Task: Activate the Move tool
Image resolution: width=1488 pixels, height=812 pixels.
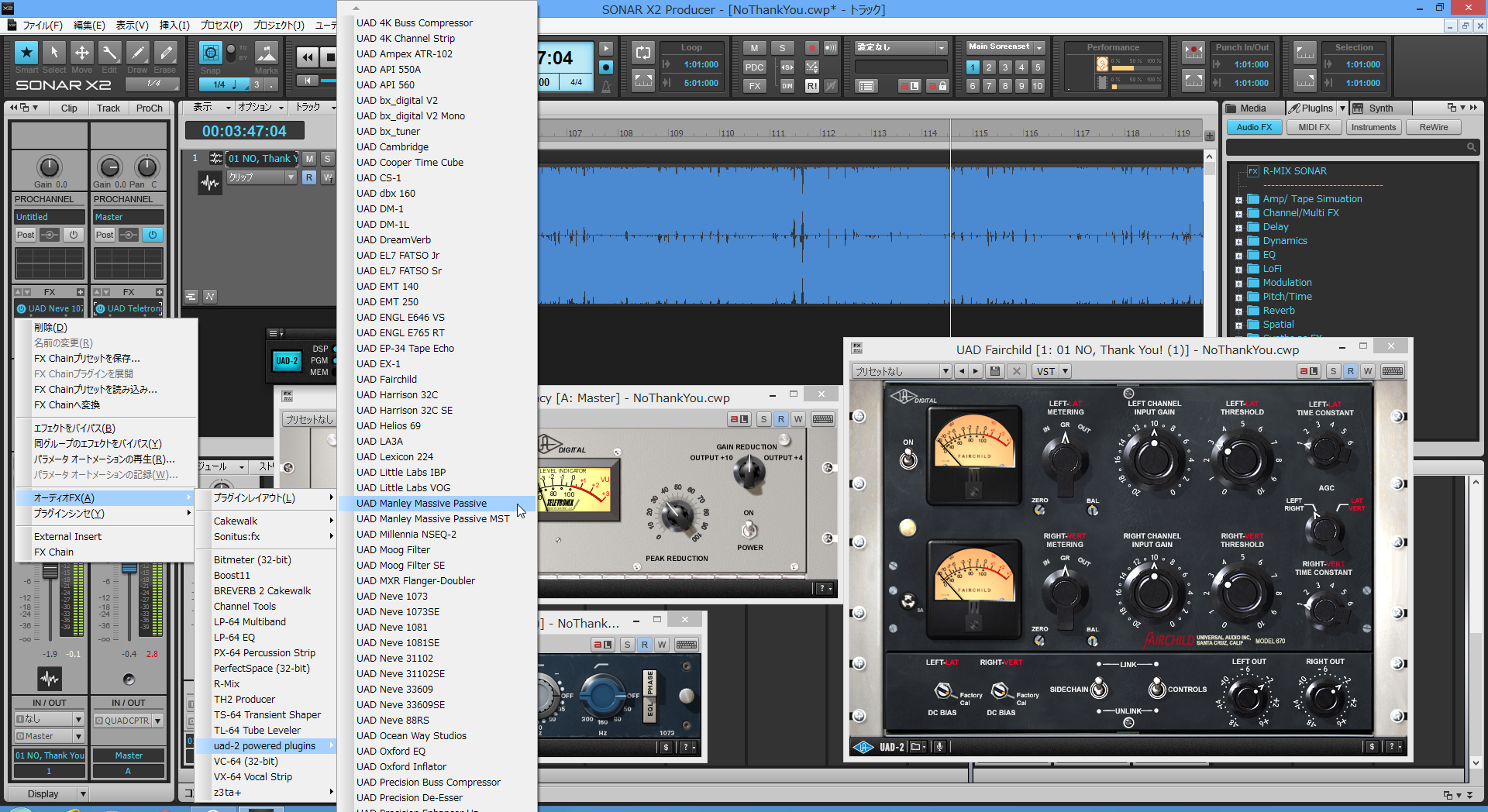Action: (x=81, y=53)
